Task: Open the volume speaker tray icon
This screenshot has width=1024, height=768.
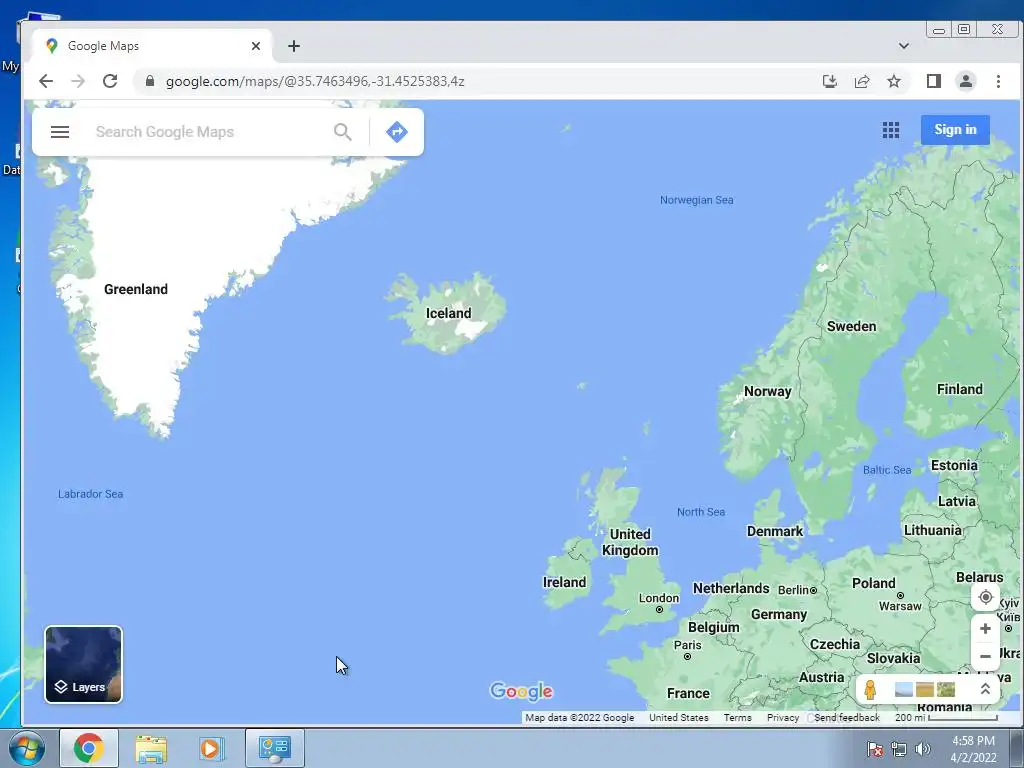Action: coord(922,749)
